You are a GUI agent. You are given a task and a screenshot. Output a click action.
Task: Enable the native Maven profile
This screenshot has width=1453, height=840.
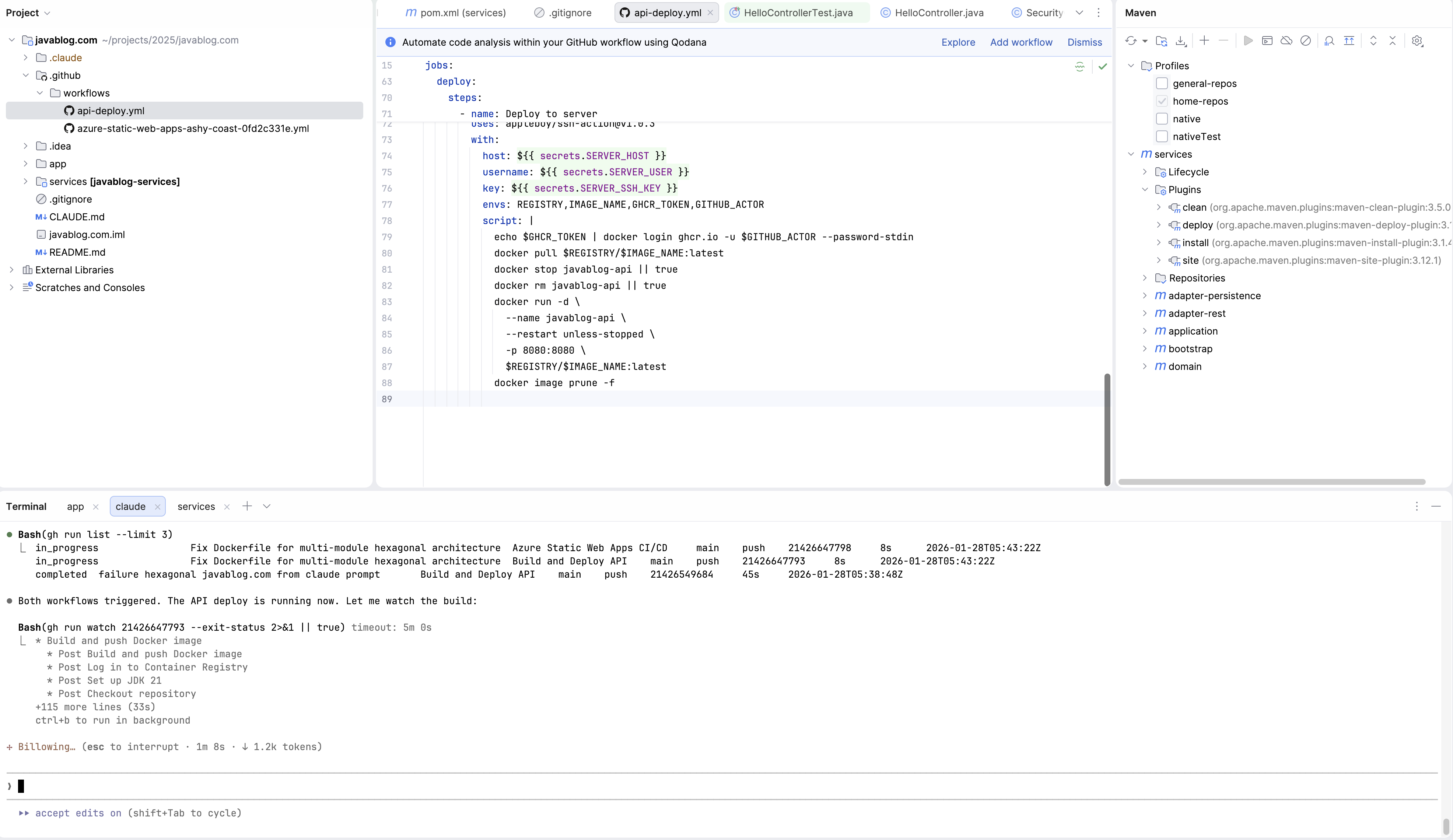pos(1162,119)
